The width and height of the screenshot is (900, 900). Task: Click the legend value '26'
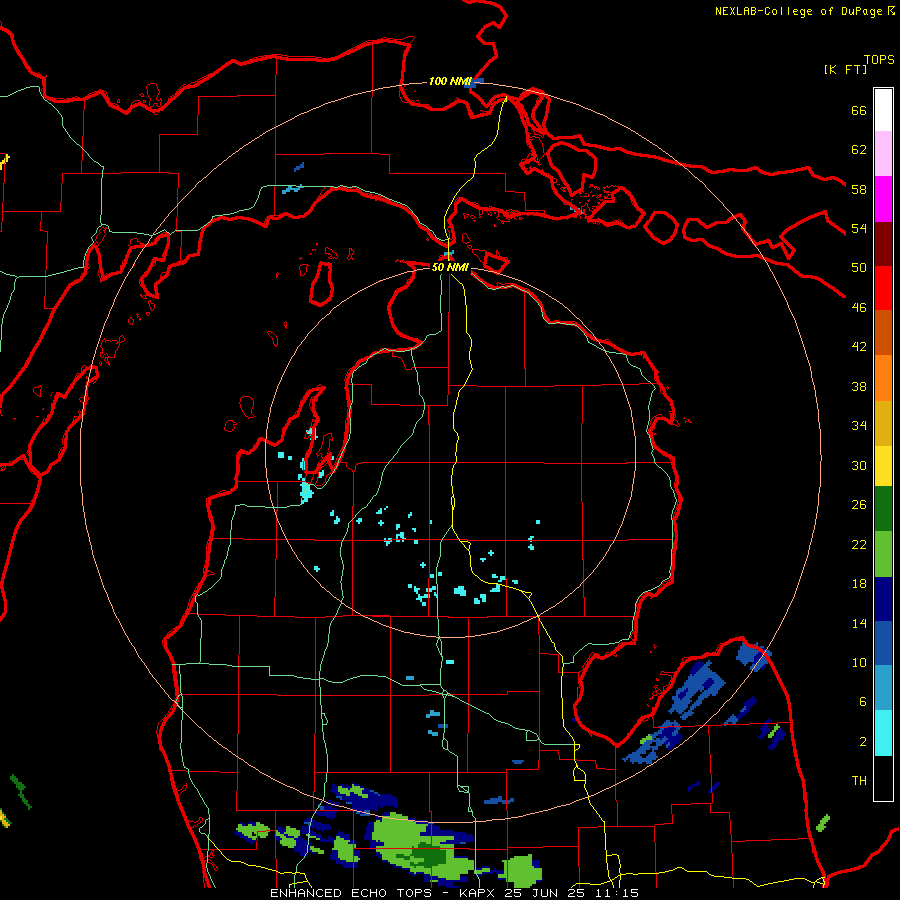[859, 505]
